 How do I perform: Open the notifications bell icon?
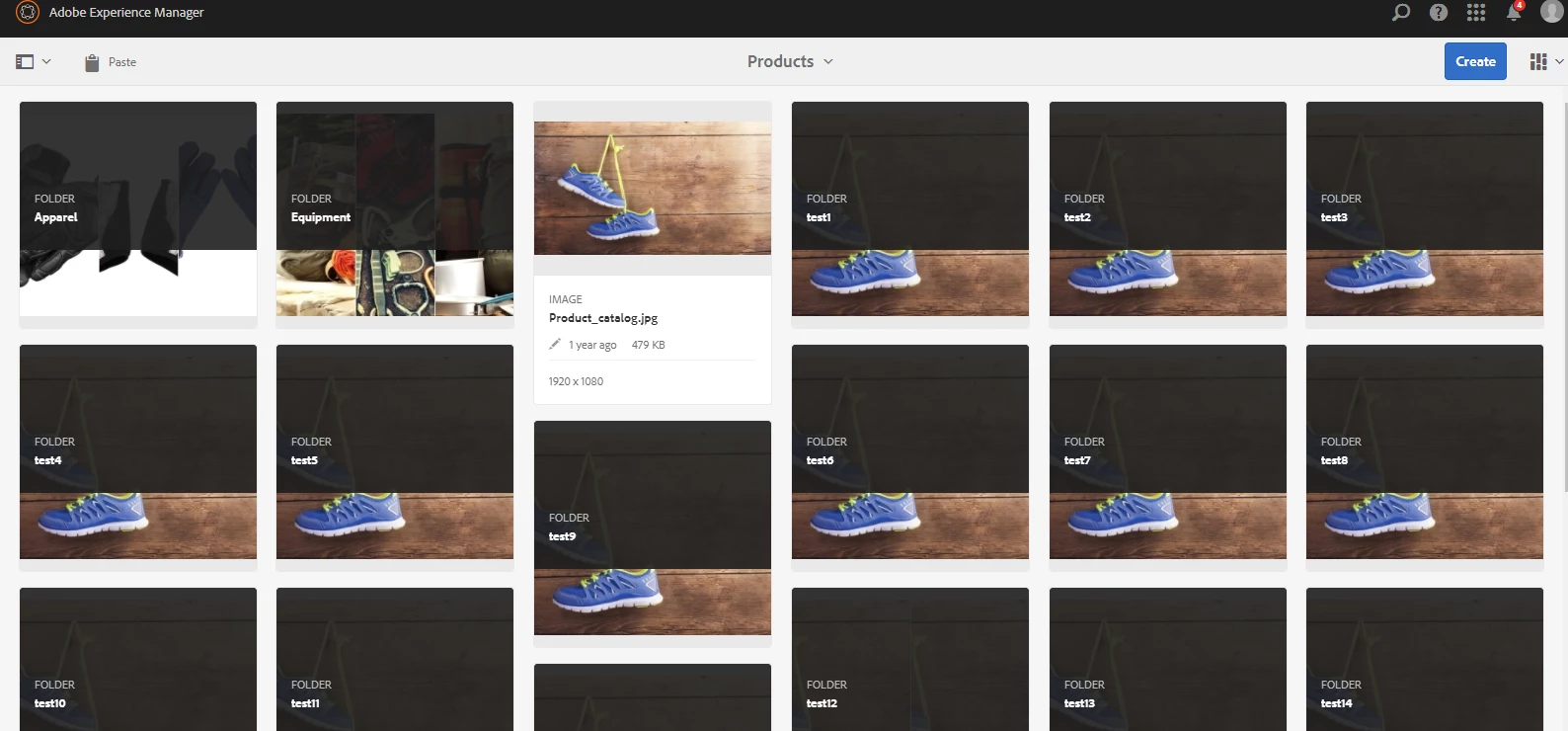[x=1514, y=12]
